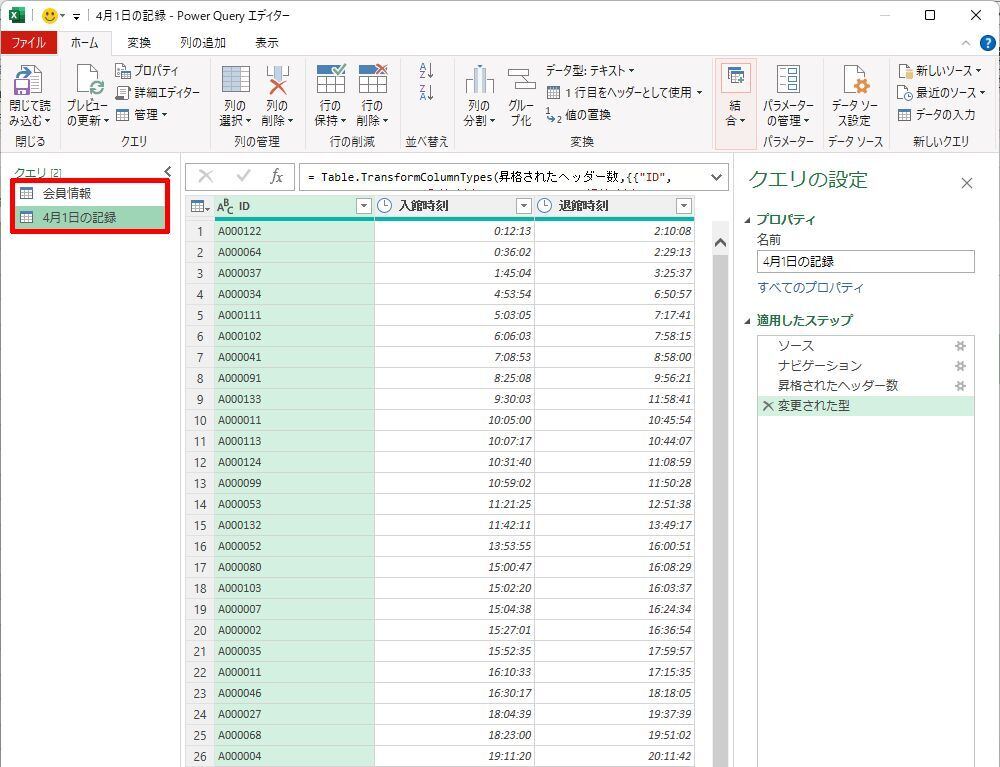Click the Close & Load (閉じて読み込む) icon

[27, 80]
